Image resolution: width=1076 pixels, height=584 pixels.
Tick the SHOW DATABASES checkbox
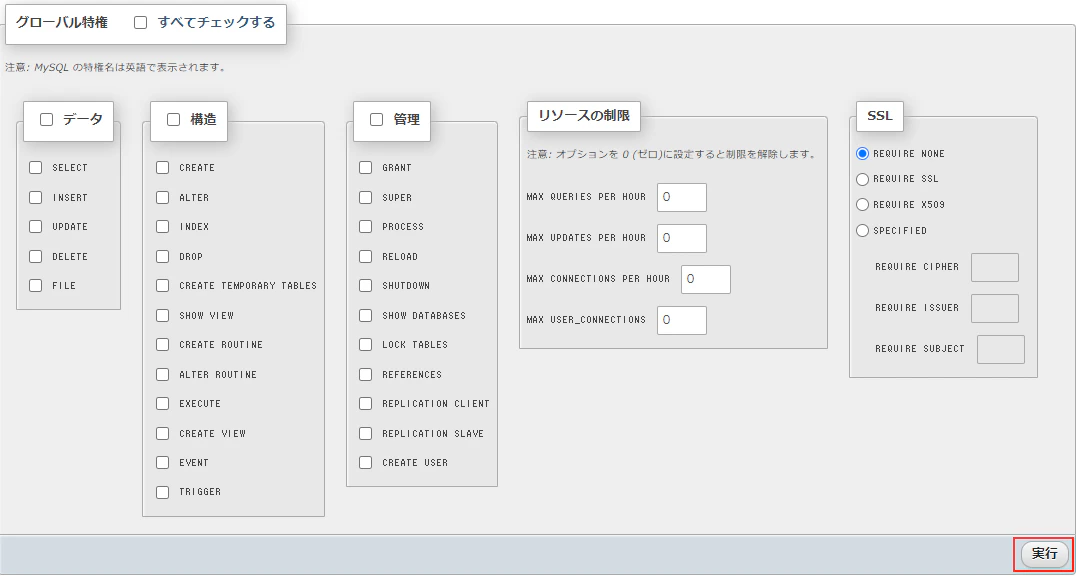(366, 316)
